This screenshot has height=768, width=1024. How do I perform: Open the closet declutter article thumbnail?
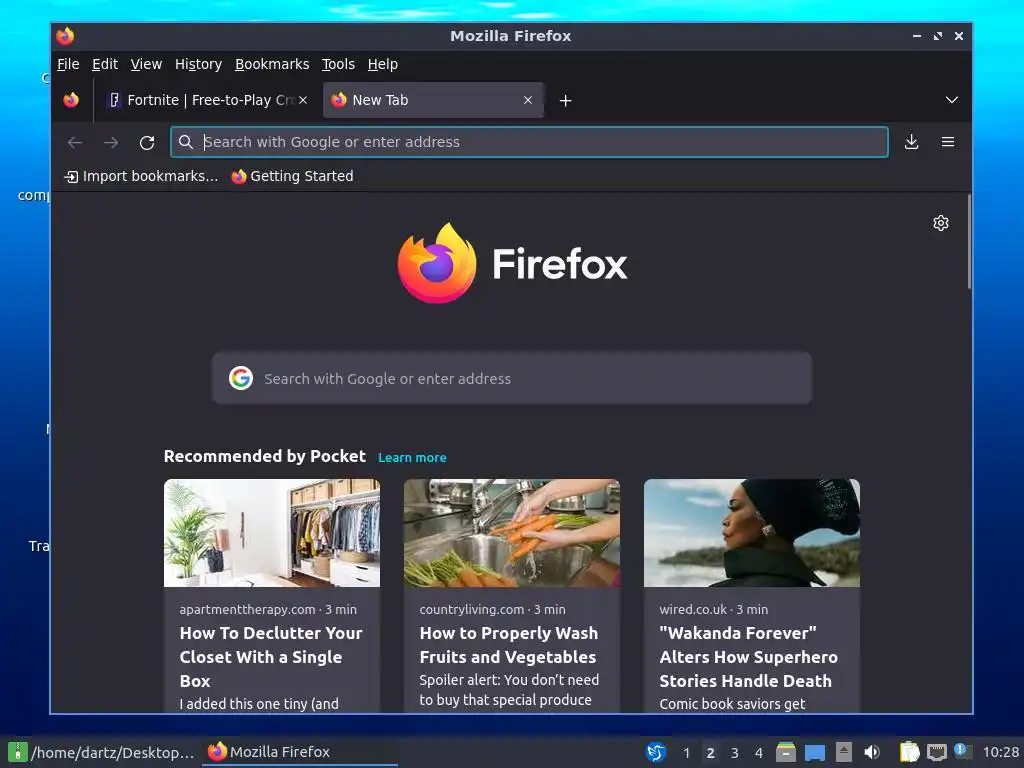[x=272, y=533]
